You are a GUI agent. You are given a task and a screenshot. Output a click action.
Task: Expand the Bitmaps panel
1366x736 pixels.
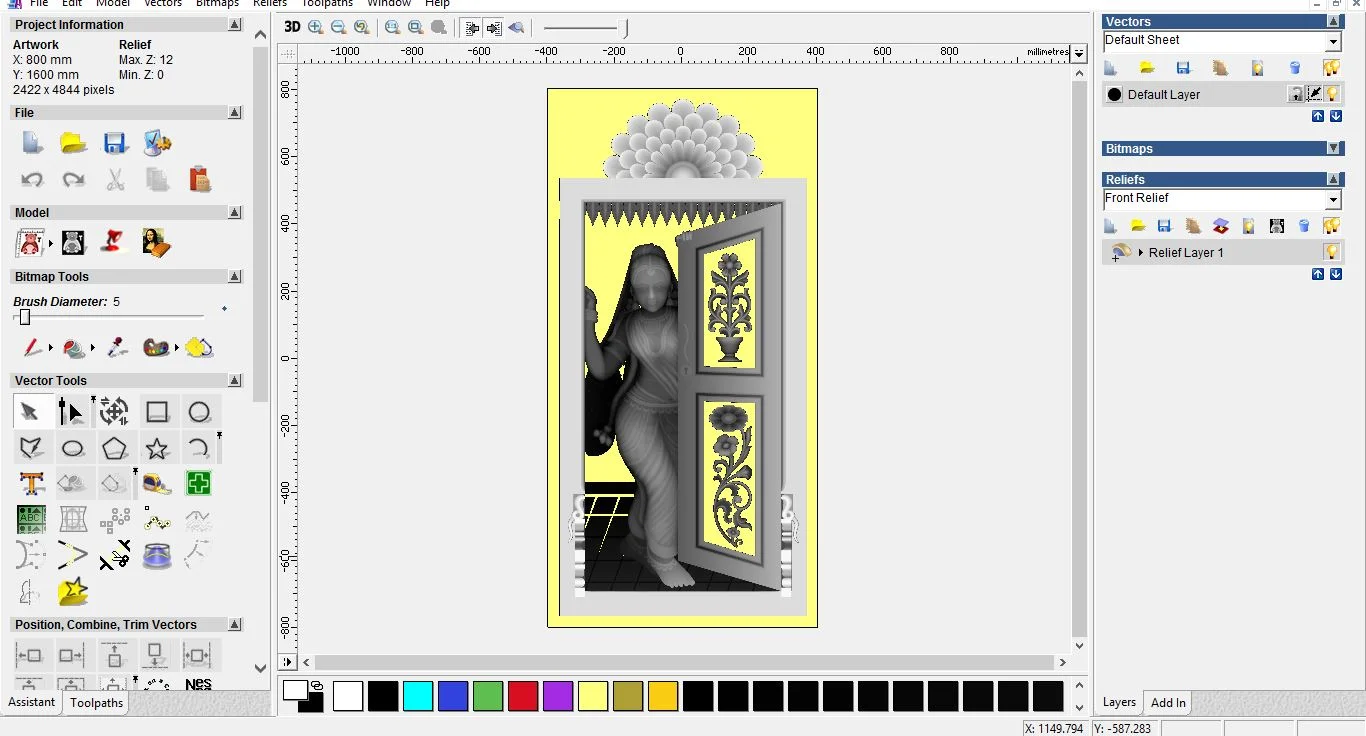coord(1333,148)
